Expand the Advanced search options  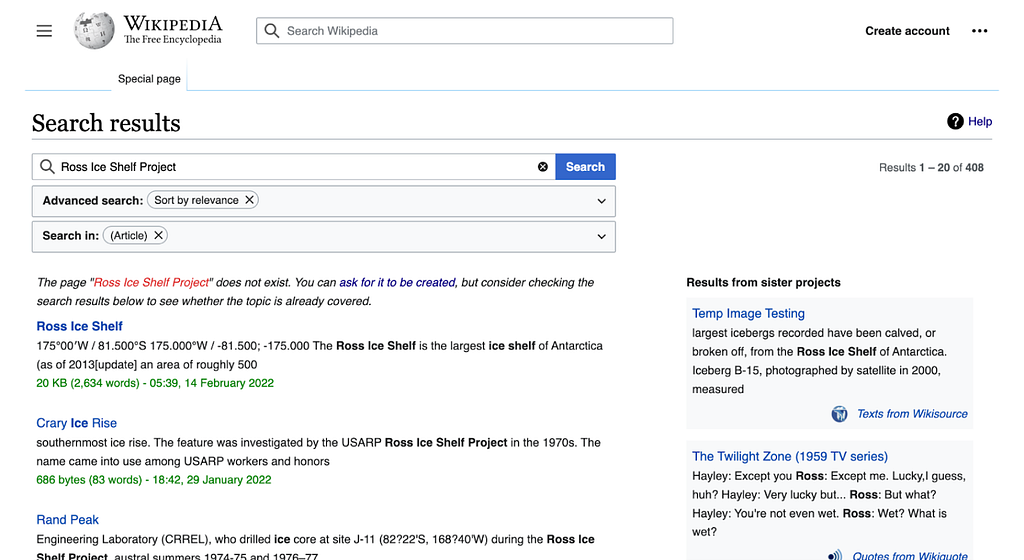pyautogui.click(x=601, y=201)
